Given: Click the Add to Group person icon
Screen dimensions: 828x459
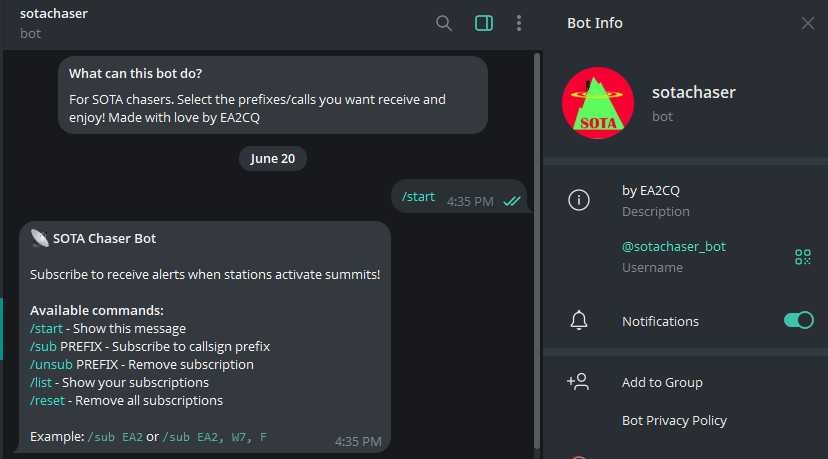Looking at the screenshot, I should point(578,381).
